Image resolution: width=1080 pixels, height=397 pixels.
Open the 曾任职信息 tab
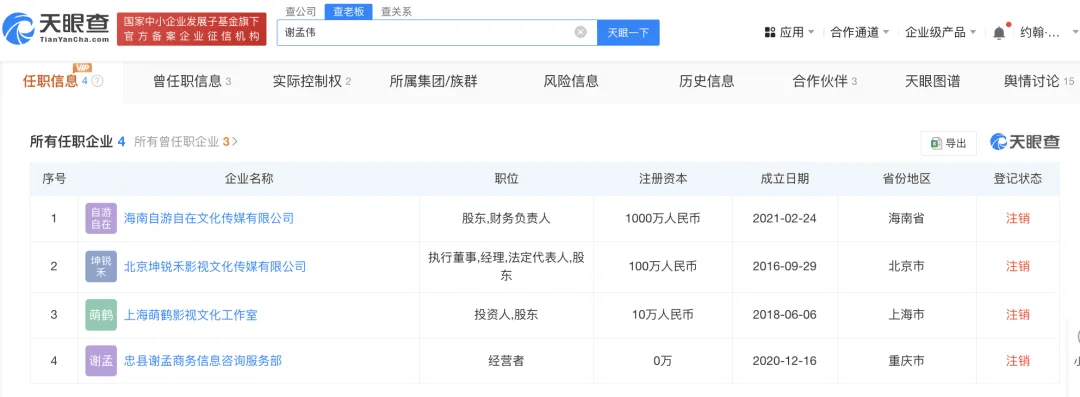pos(191,81)
